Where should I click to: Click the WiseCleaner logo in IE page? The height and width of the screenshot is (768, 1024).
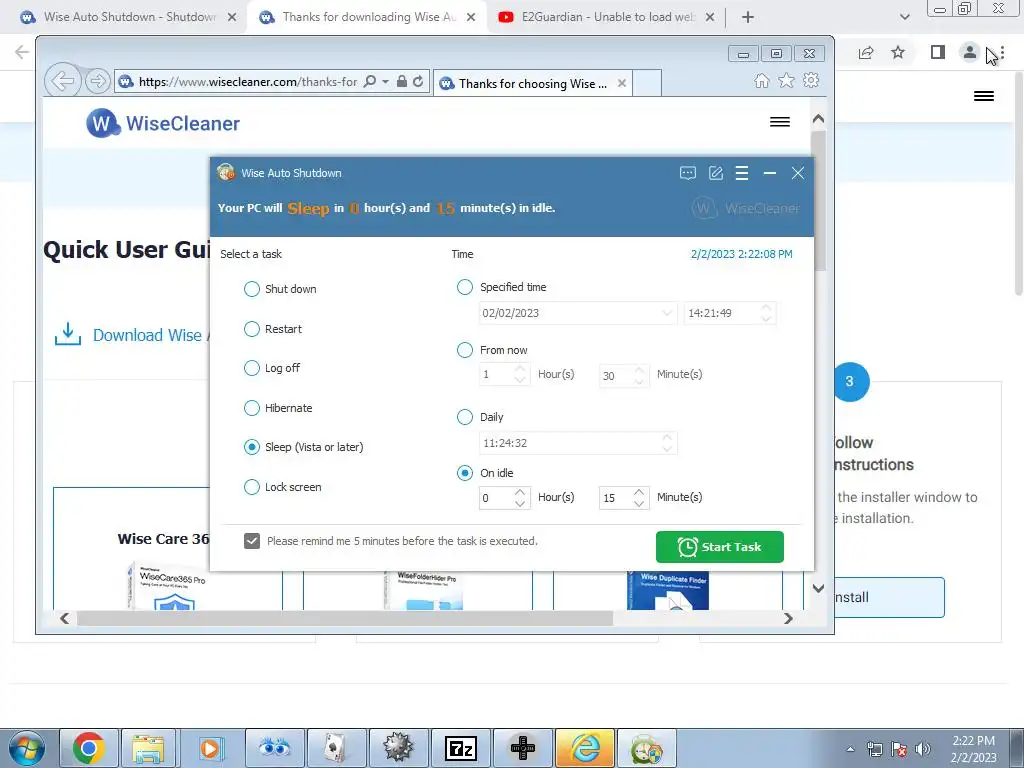[163, 123]
